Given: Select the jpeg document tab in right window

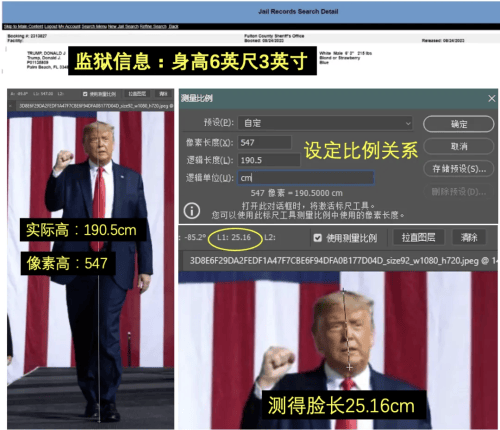Looking at the screenshot, I should (338, 261).
